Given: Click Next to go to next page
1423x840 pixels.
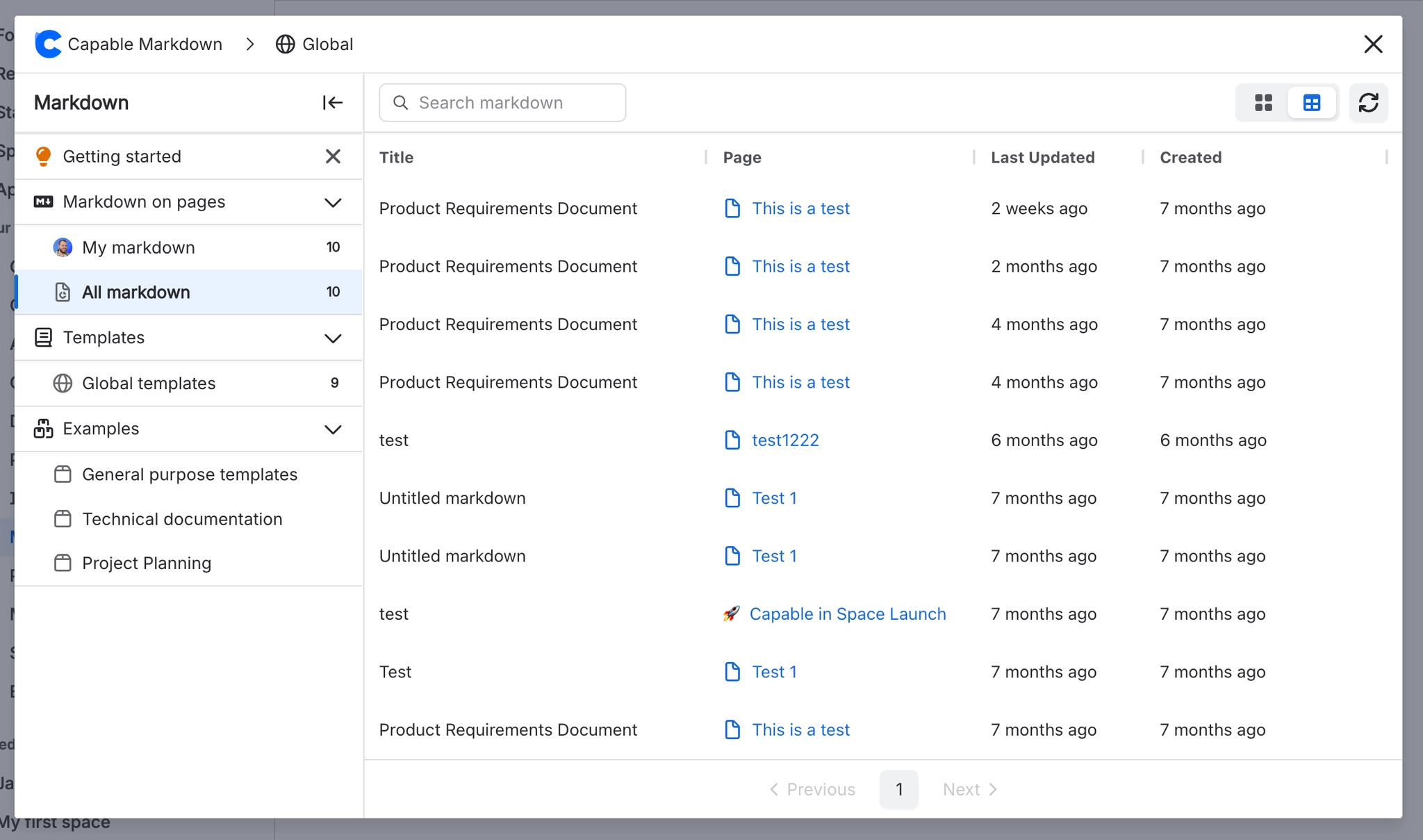Looking at the screenshot, I should click(x=967, y=789).
